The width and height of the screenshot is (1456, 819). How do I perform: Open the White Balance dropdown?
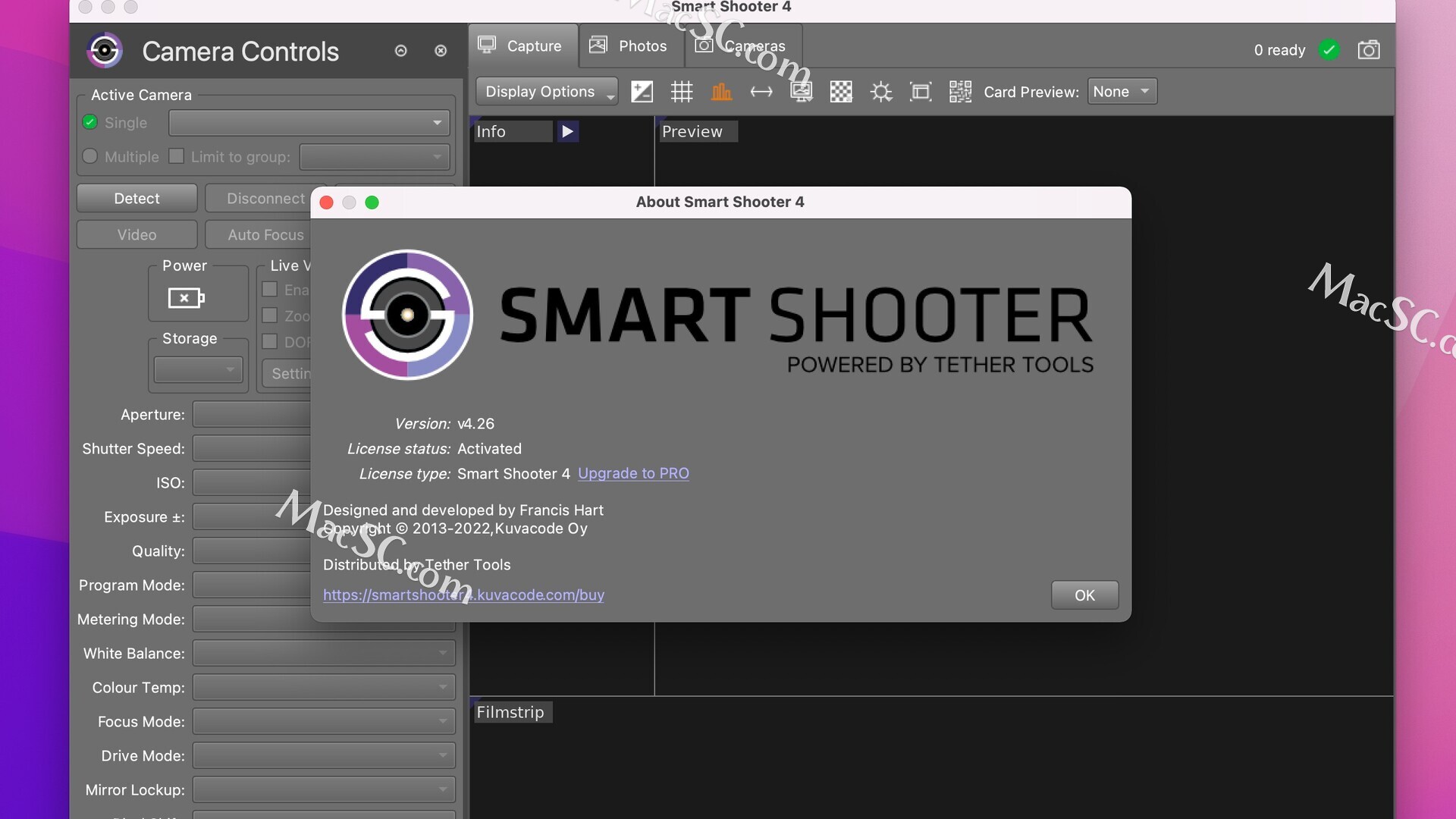pos(322,653)
